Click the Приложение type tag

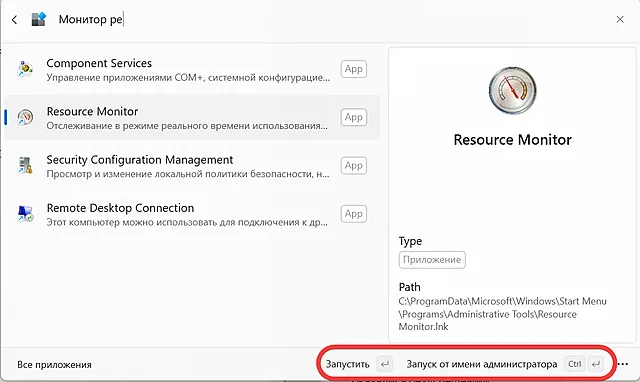(x=432, y=260)
